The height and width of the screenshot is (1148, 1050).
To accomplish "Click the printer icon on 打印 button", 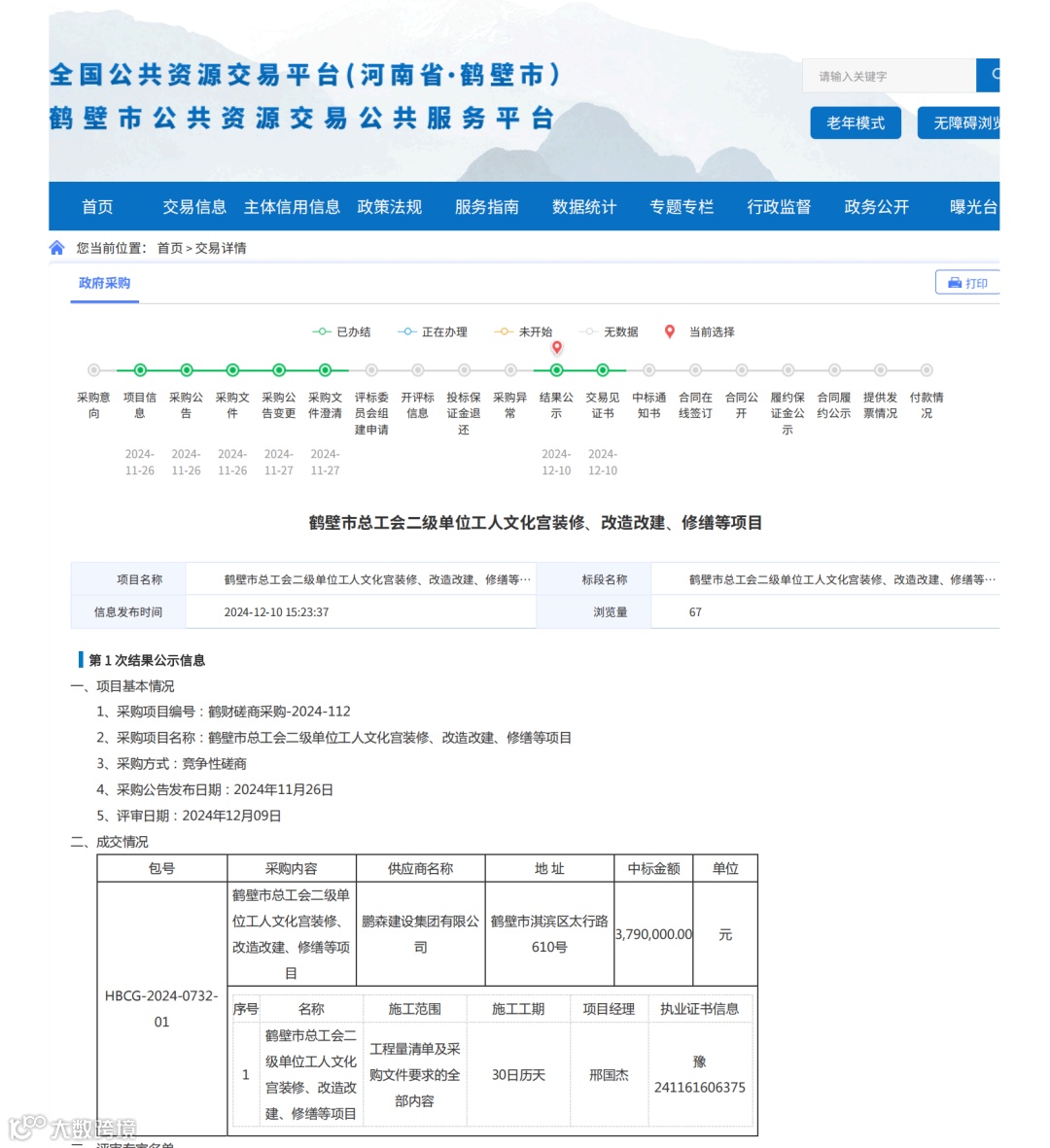I will pyautogui.click(x=955, y=283).
